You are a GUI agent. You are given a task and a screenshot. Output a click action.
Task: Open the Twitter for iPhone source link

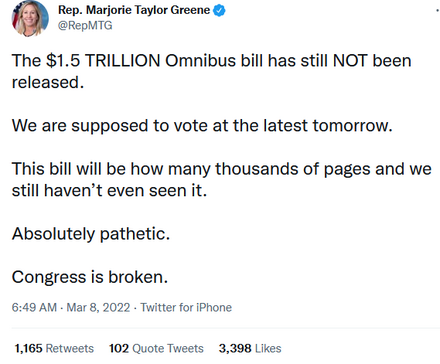(186, 307)
